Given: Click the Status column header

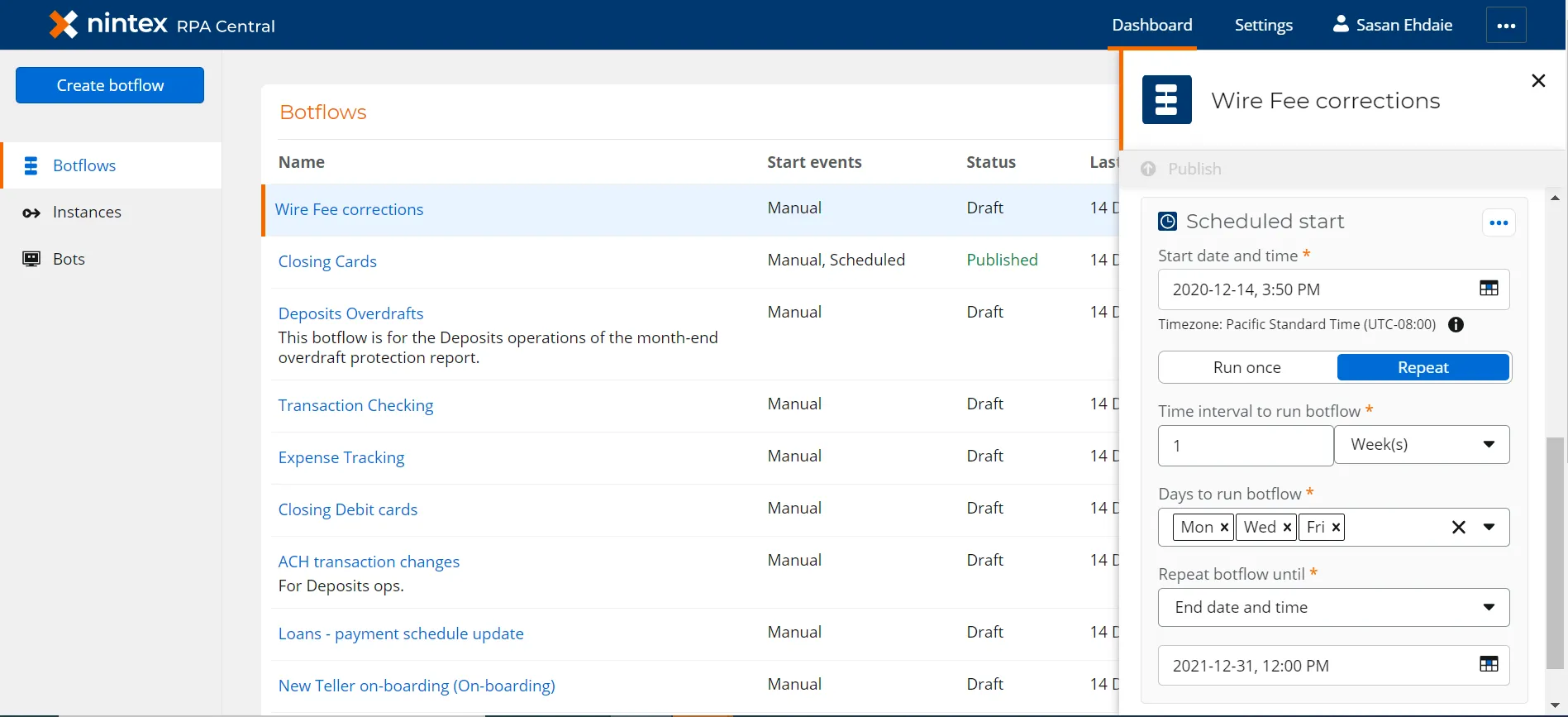Looking at the screenshot, I should [x=991, y=162].
